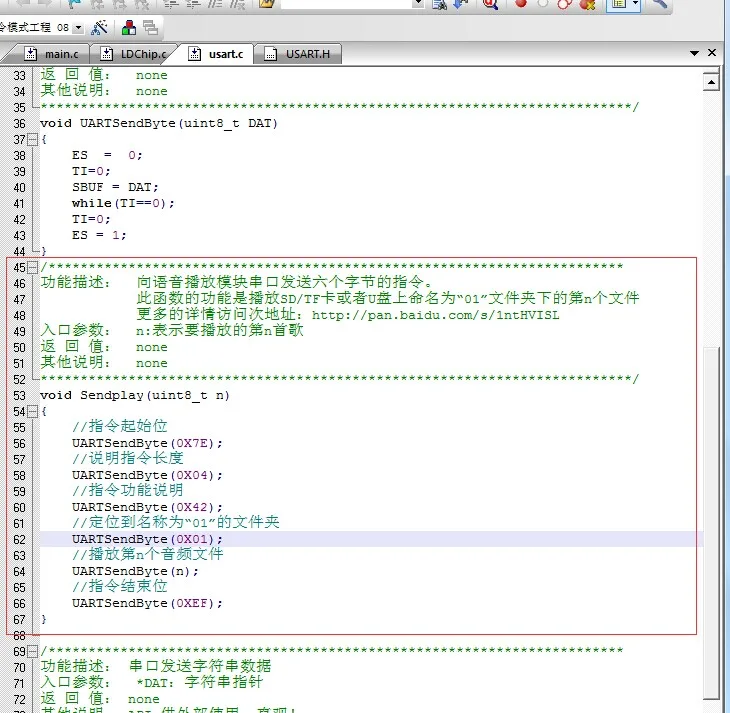Click comment '//说明指令长度'

point(128,458)
